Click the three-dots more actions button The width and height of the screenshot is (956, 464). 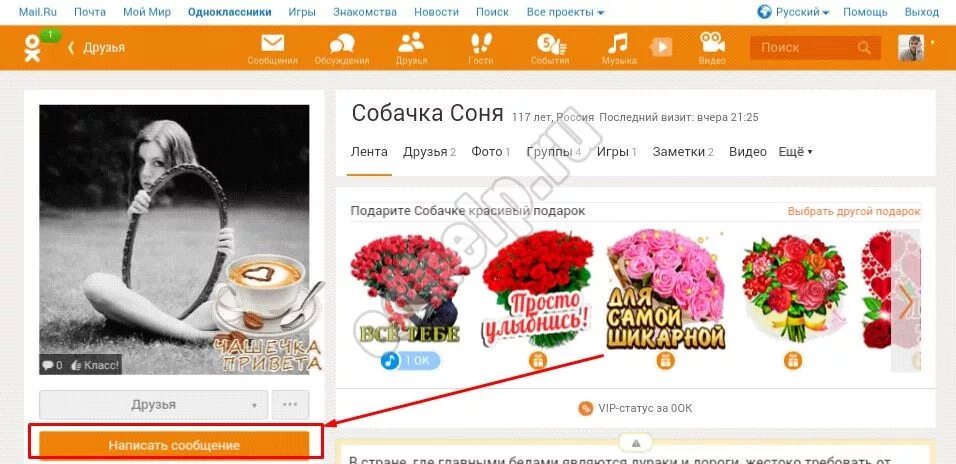click(x=290, y=405)
